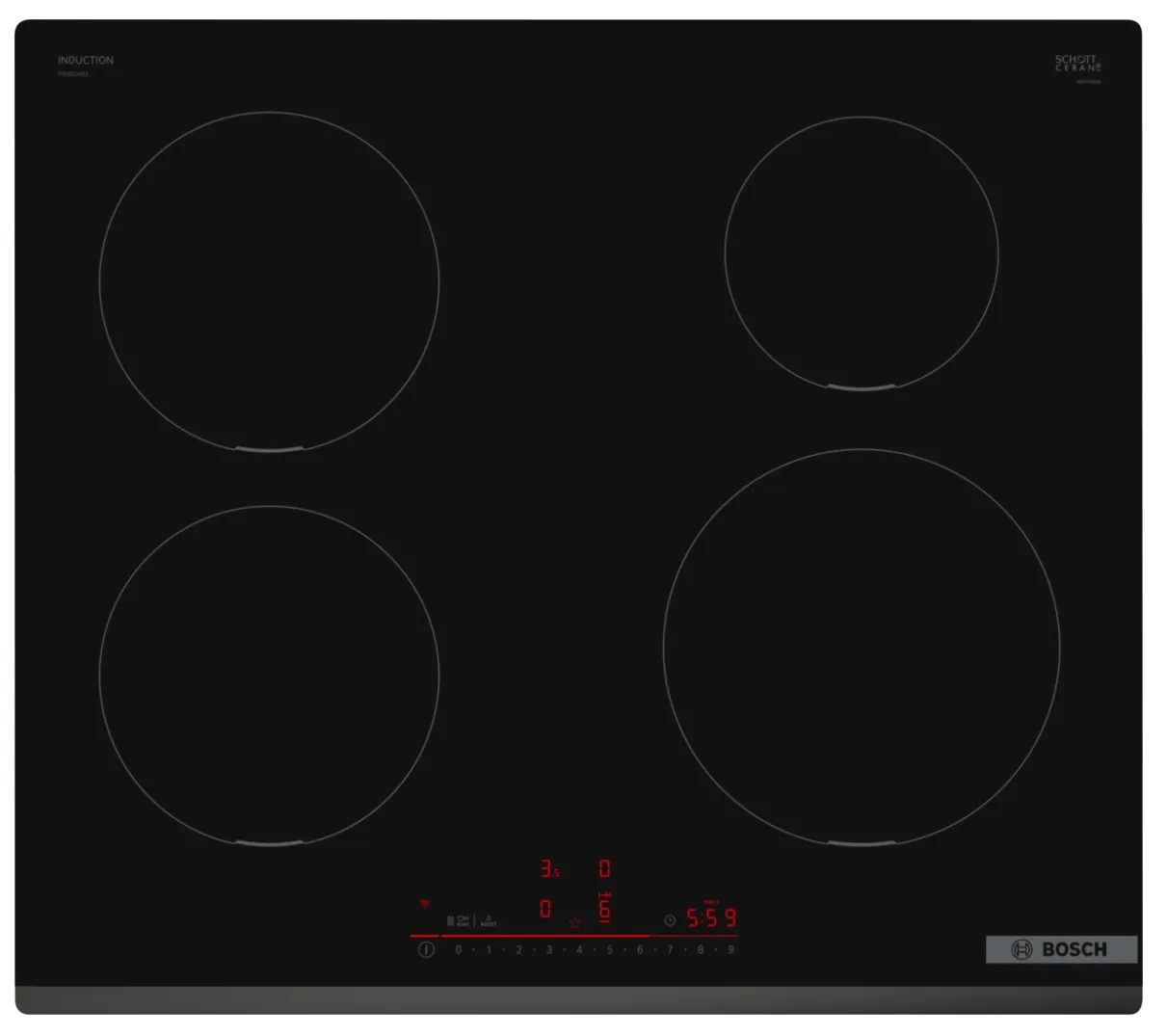
Task: Select the top right zone display showing 0
Action: pyautogui.click(x=604, y=869)
